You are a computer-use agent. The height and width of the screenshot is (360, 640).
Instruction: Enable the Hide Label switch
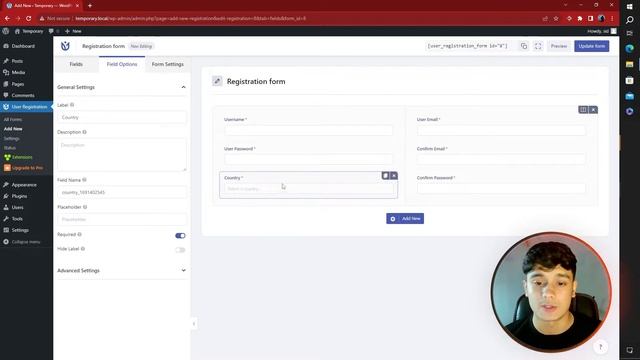coord(180,250)
